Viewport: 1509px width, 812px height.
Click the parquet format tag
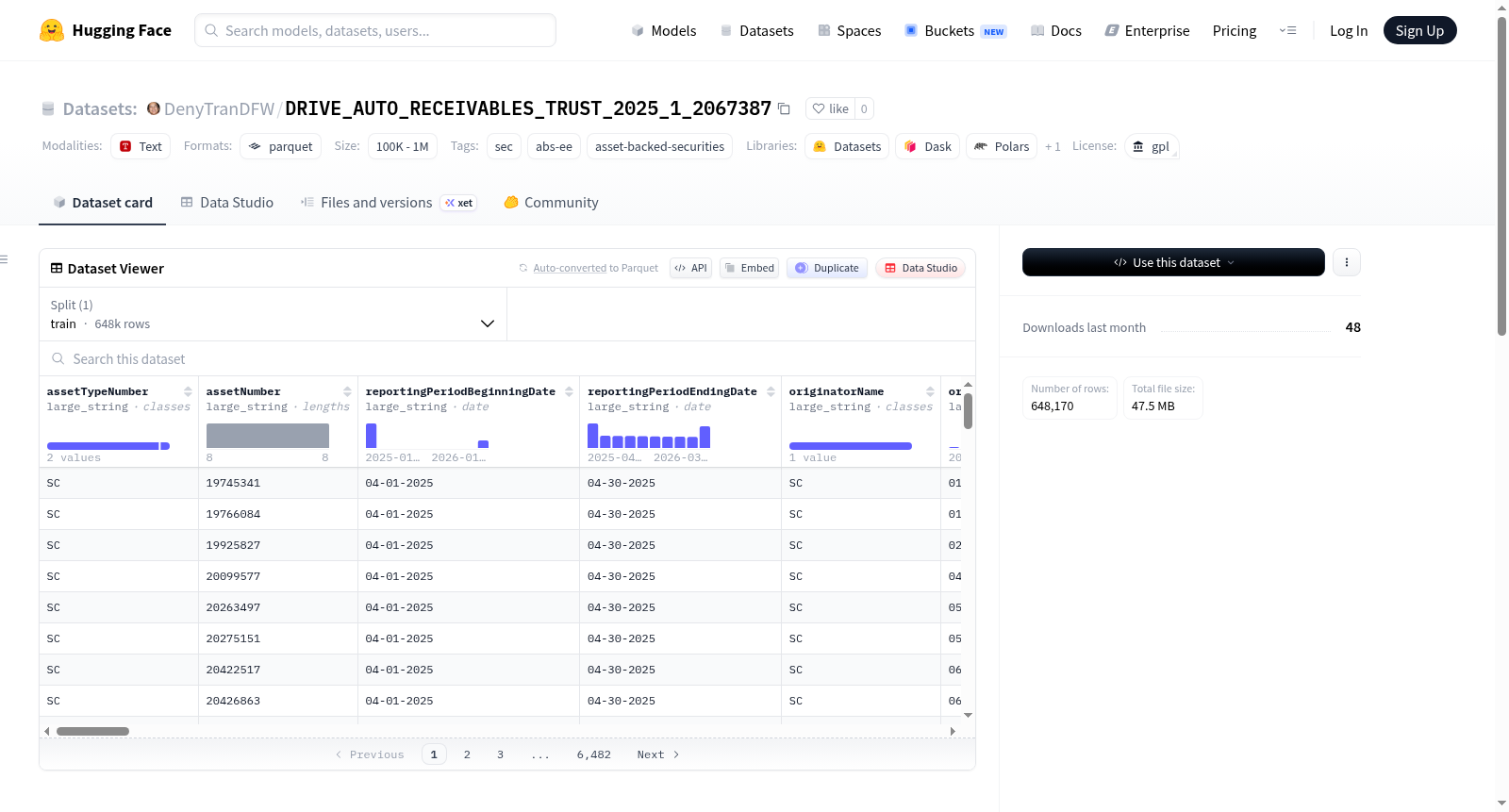tap(280, 146)
